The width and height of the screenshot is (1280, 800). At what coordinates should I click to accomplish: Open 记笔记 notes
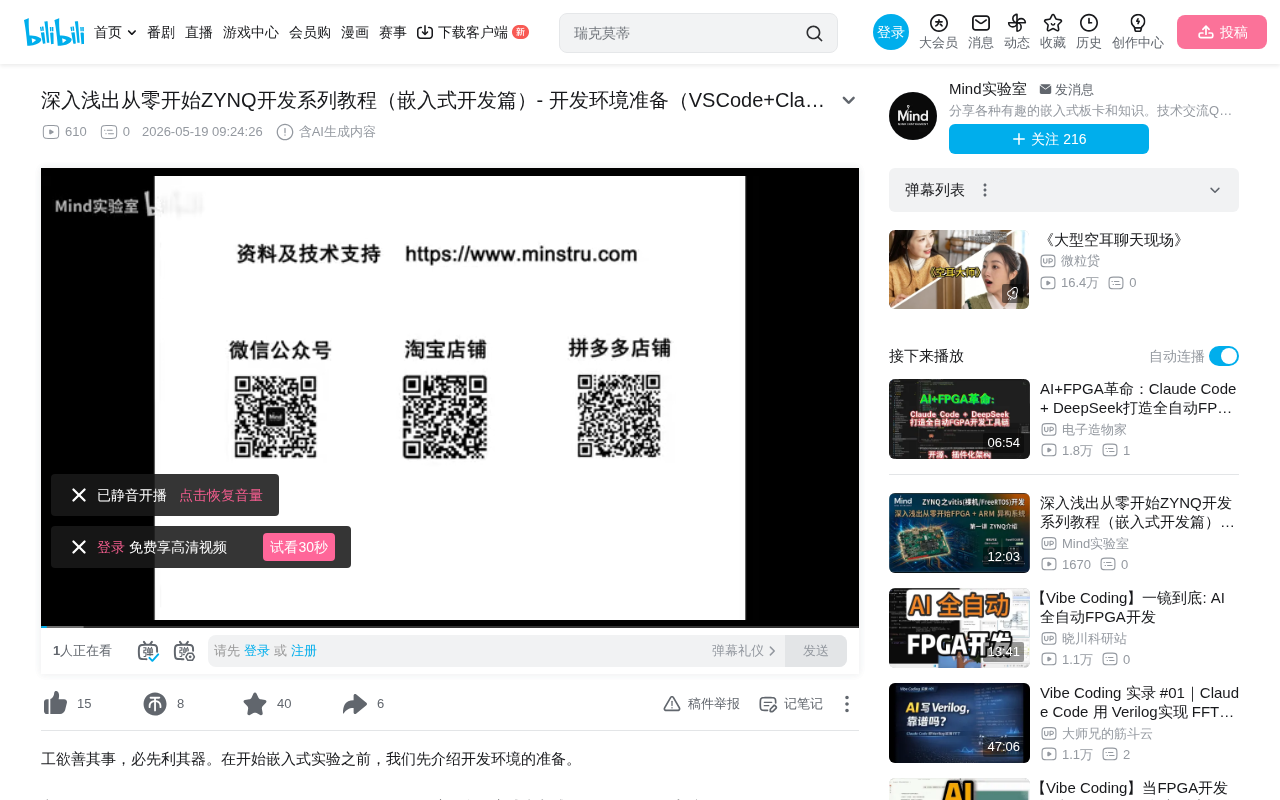tap(790, 704)
